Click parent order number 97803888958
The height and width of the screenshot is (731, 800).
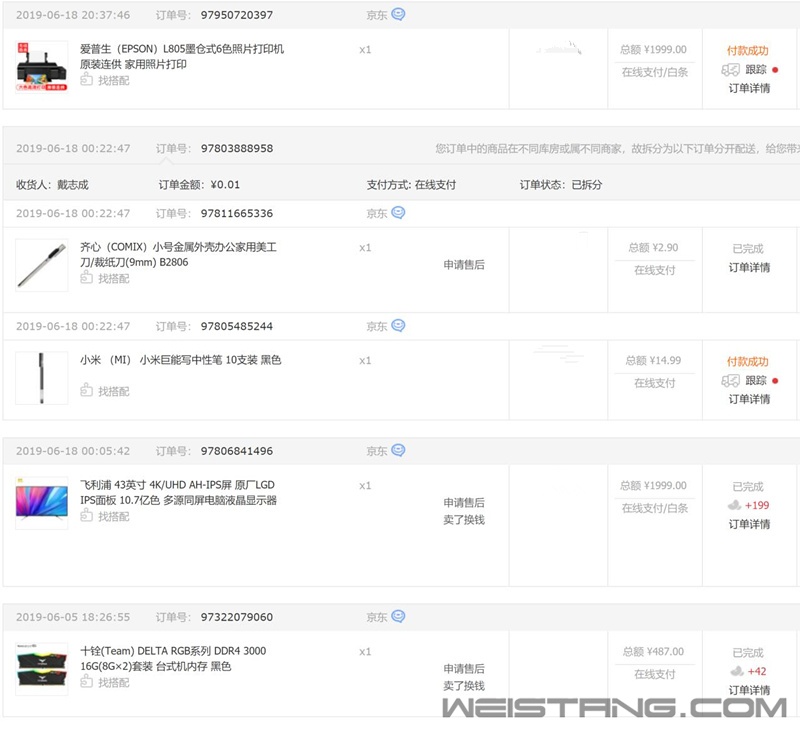click(x=237, y=148)
